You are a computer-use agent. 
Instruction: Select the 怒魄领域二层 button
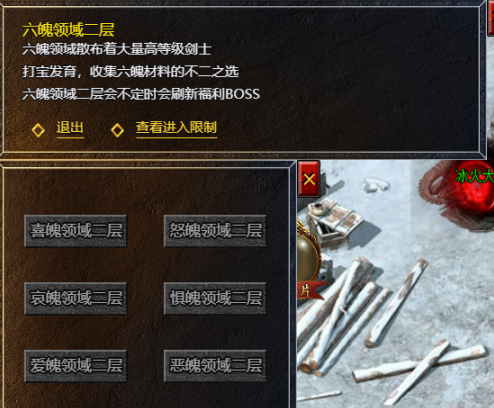(x=215, y=231)
